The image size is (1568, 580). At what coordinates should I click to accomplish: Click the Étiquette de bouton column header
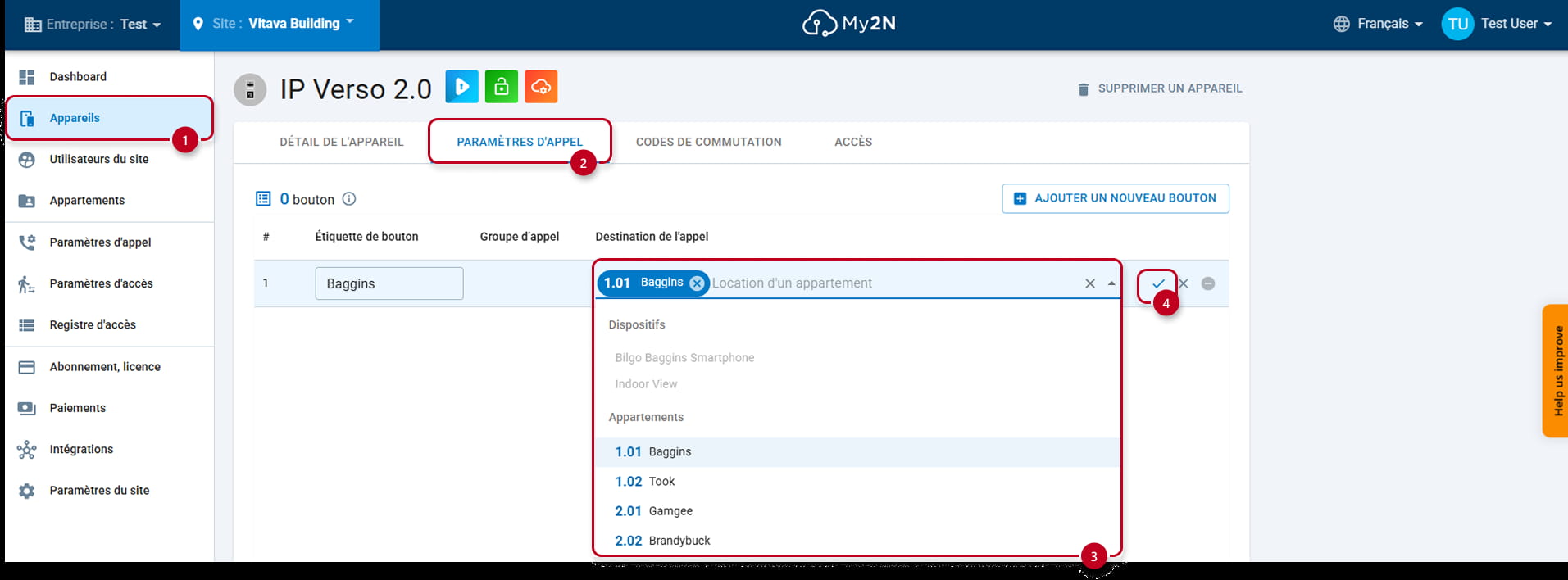tap(366, 237)
